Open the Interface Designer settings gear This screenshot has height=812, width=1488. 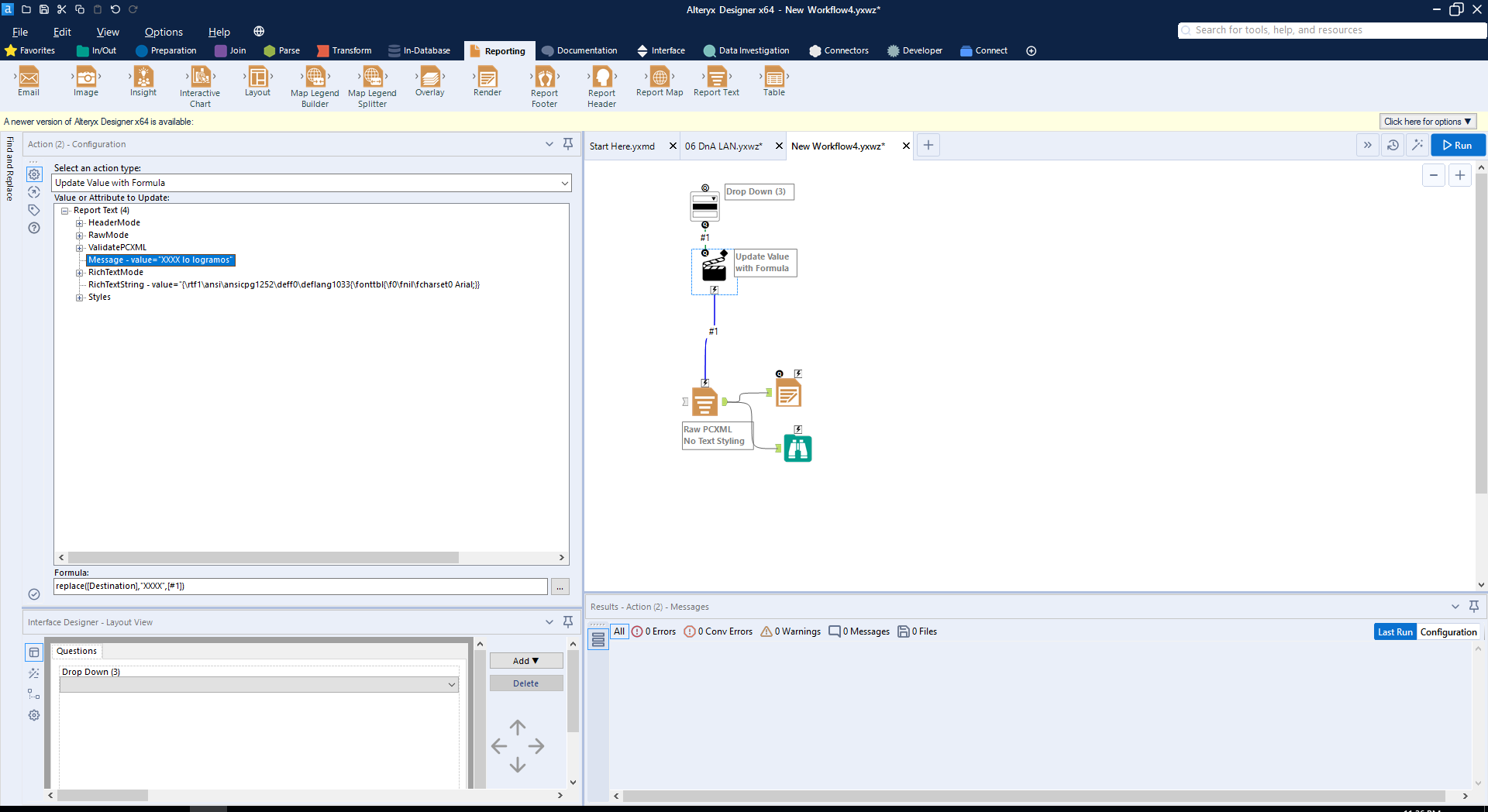[33, 715]
